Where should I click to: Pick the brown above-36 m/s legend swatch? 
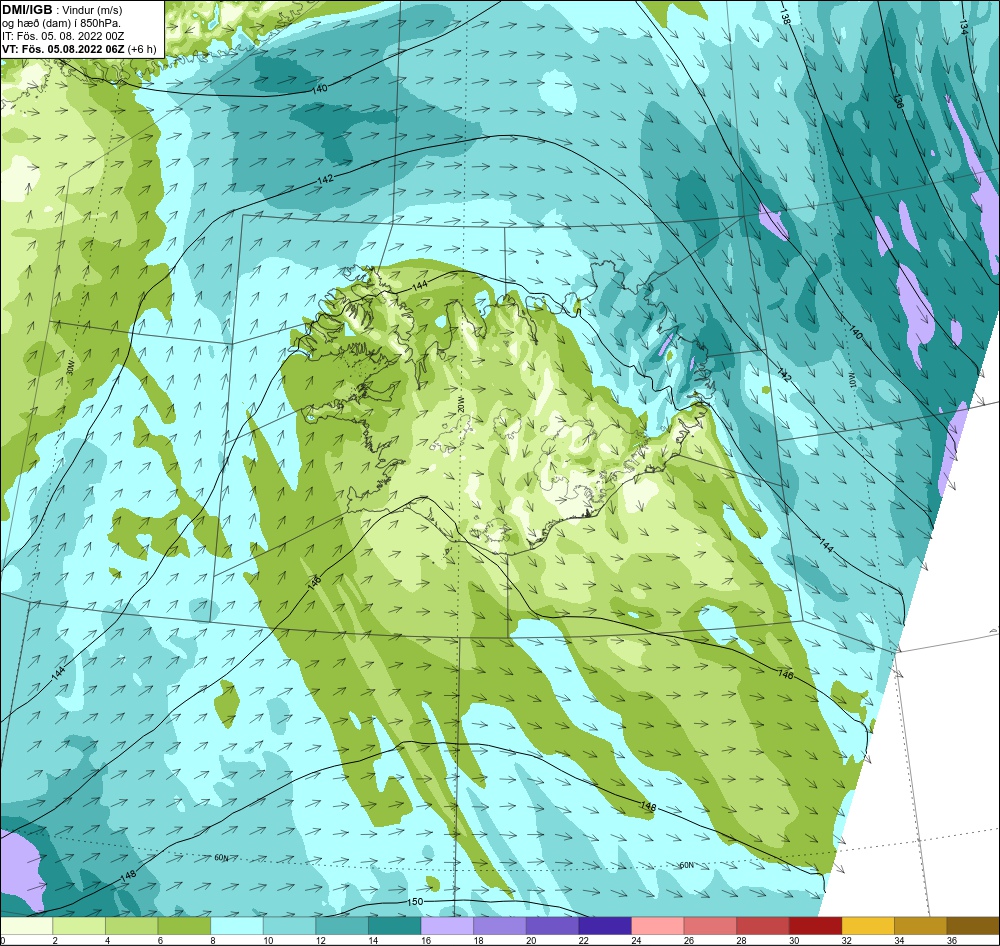point(973,925)
